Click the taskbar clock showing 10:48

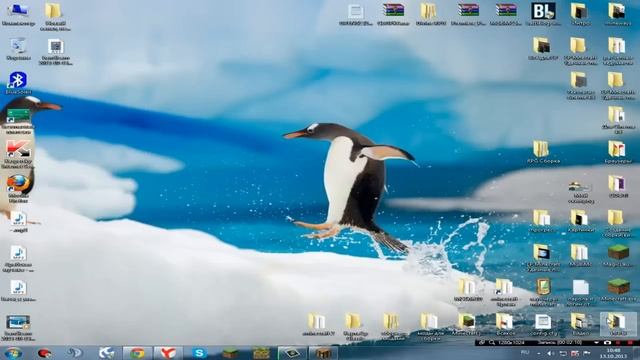pos(613,353)
